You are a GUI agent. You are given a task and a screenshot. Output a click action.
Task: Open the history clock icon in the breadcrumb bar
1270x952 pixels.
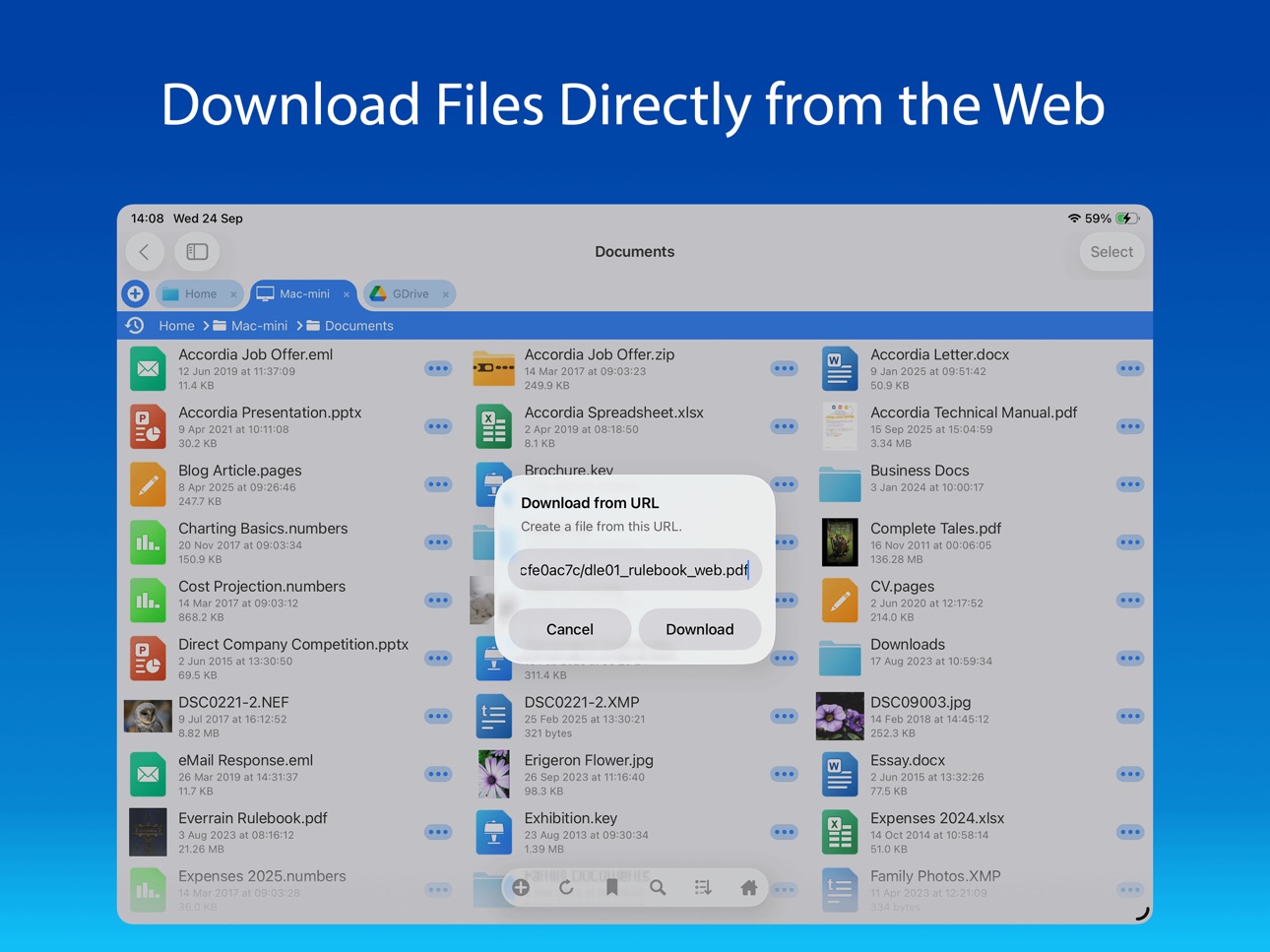coord(135,326)
